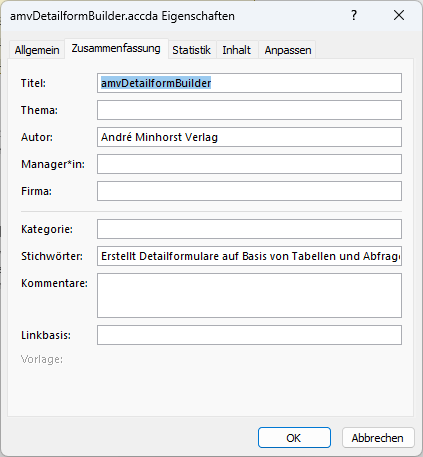Focus the Manager*in input field
Image resolution: width=423 pixels, height=457 pixels.
pyautogui.click(x=249, y=164)
